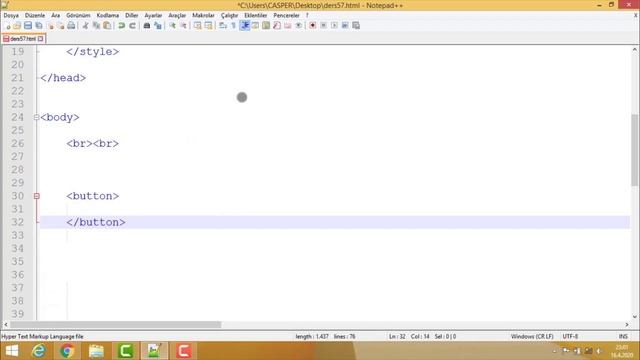Open the Ara menu
The width and height of the screenshot is (640, 360).
56,16
